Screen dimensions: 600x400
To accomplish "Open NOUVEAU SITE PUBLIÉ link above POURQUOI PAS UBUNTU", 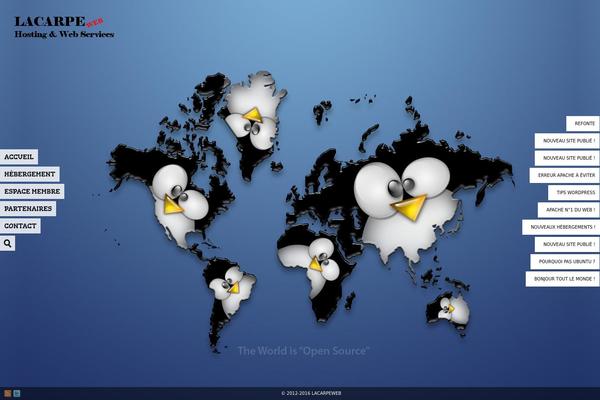I will pyautogui.click(x=567, y=245).
